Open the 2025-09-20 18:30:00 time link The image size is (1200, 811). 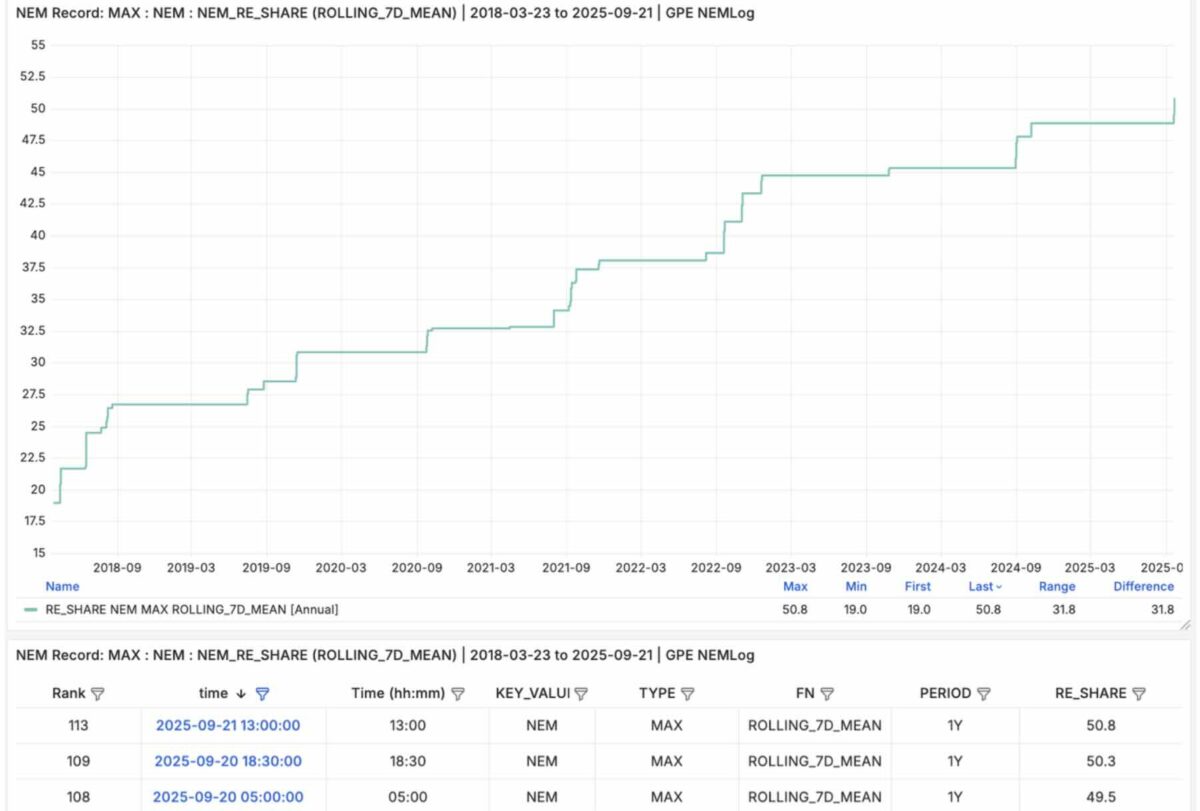pyautogui.click(x=228, y=761)
